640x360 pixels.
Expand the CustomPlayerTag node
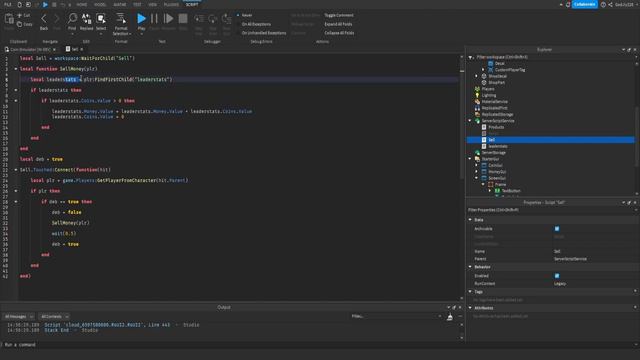(x=483, y=70)
